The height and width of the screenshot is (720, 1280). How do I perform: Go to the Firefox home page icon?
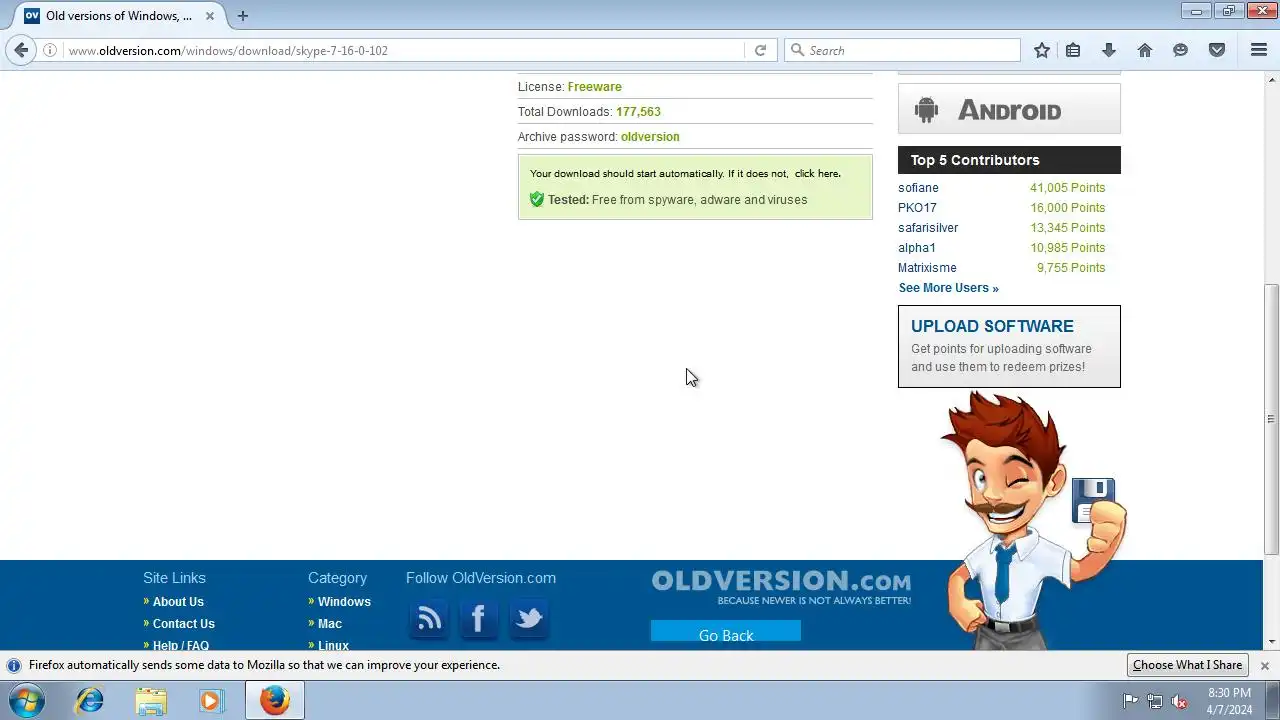1145,50
